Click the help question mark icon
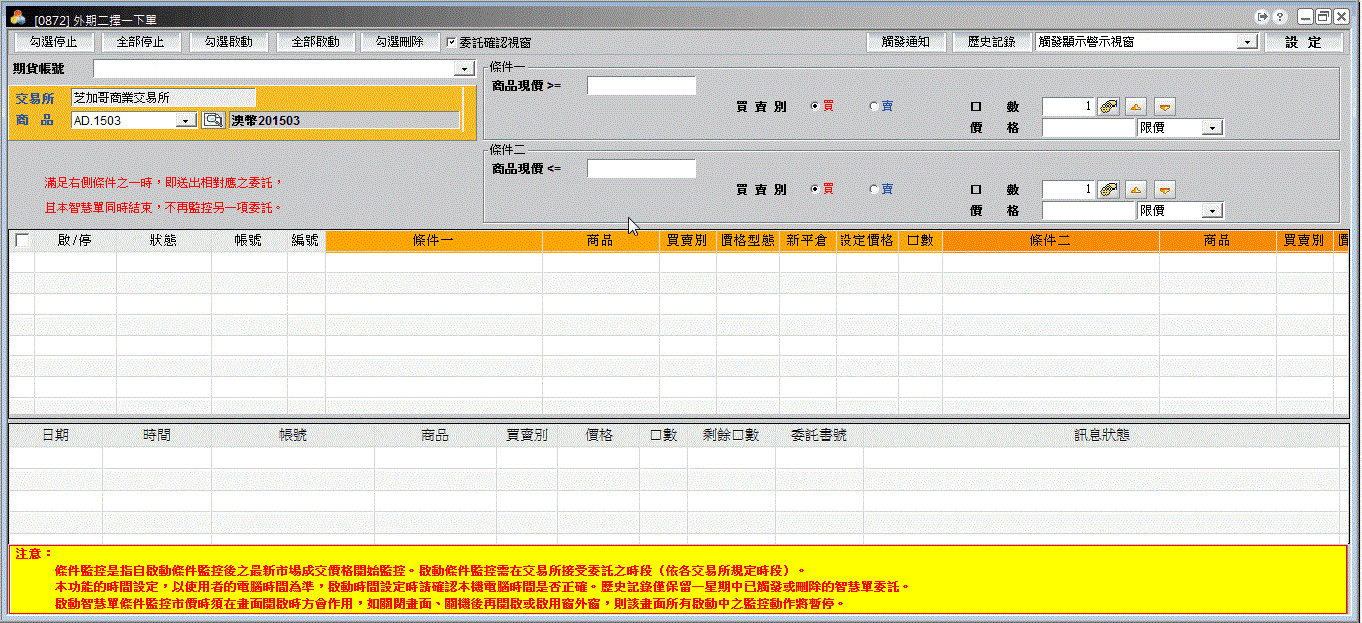Viewport: 1362px width, 623px height. 1279,17
